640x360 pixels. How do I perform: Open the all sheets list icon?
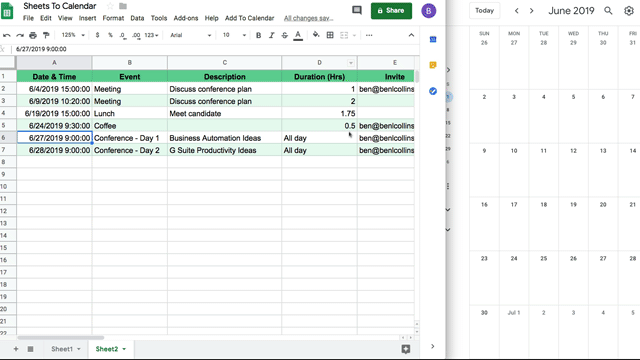[x=30, y=349]
